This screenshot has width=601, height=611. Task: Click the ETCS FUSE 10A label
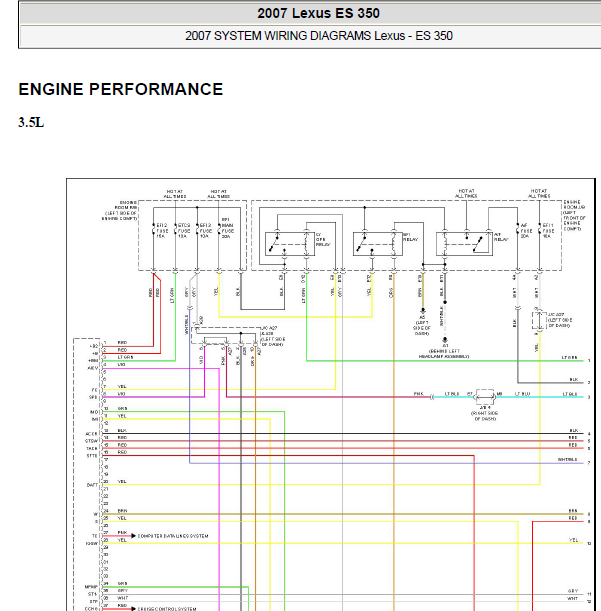tap(184, 231)
